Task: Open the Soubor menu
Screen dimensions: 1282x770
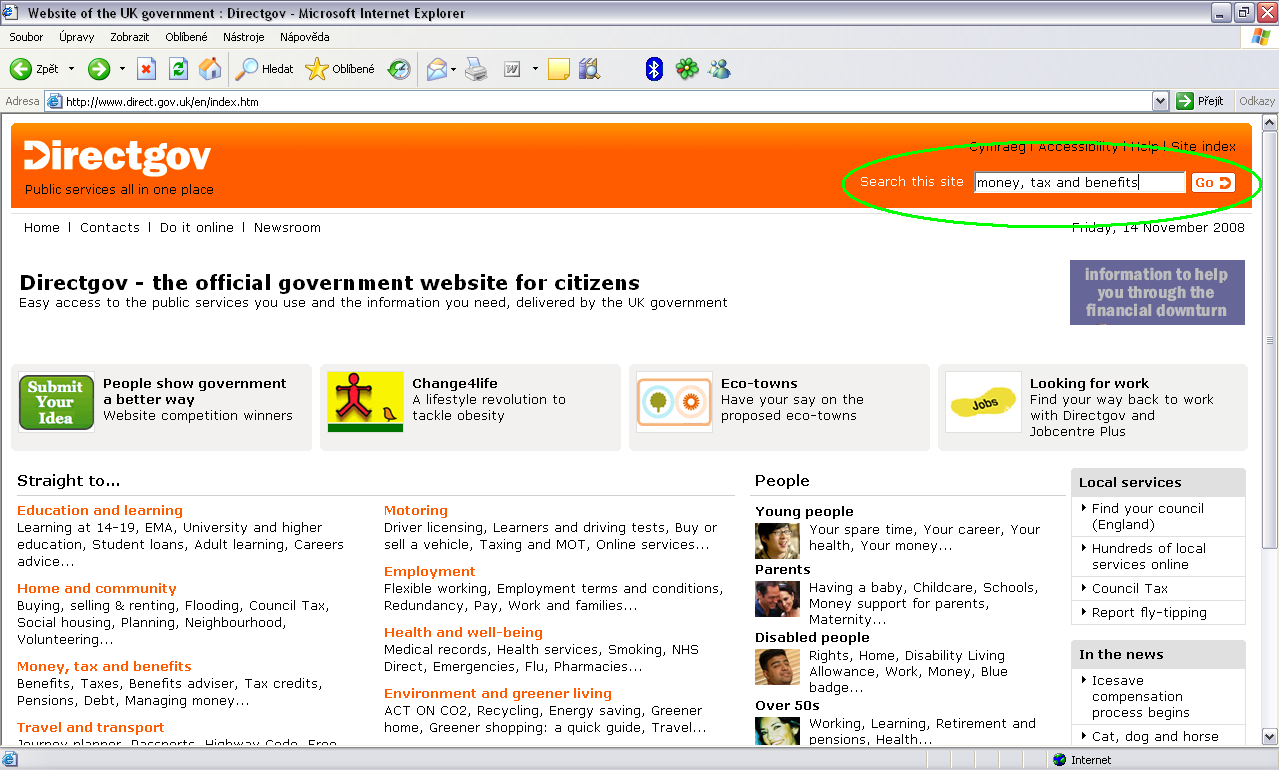Action: pyautogui.click(x=26, y=37)
